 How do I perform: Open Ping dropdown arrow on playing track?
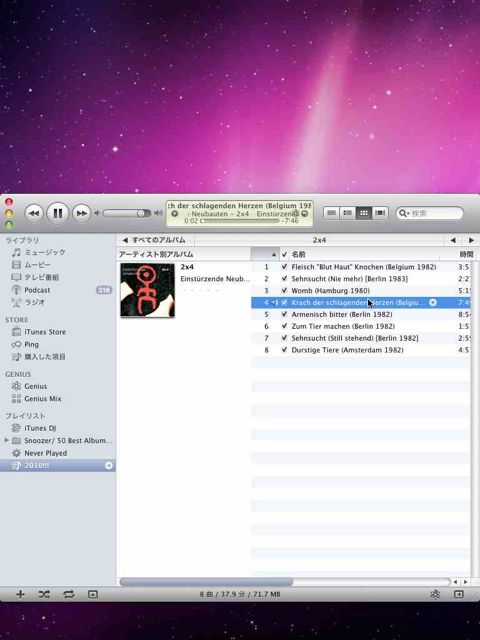[x=433, y=302]
